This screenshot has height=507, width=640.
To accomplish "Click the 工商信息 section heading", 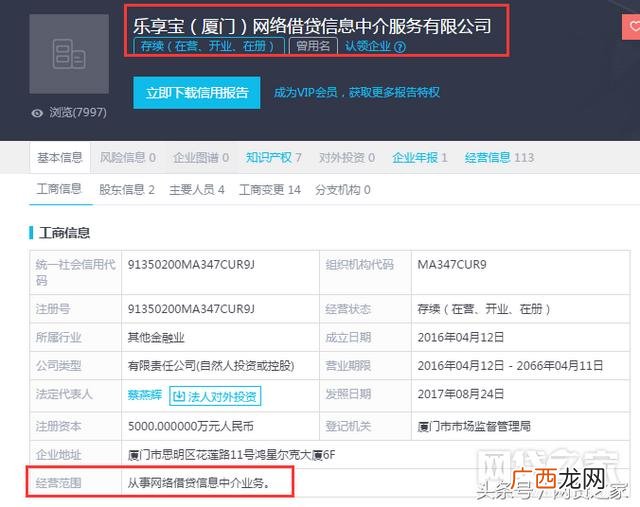I will coord(64,233).
